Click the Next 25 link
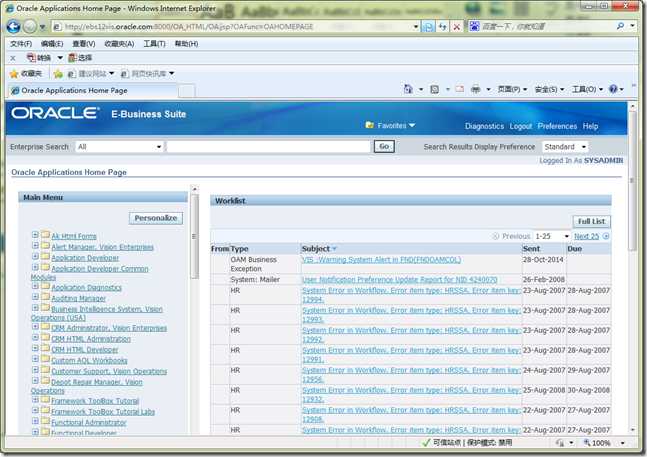The width and height of the screenshot is (647, 457). click(586, 236)
